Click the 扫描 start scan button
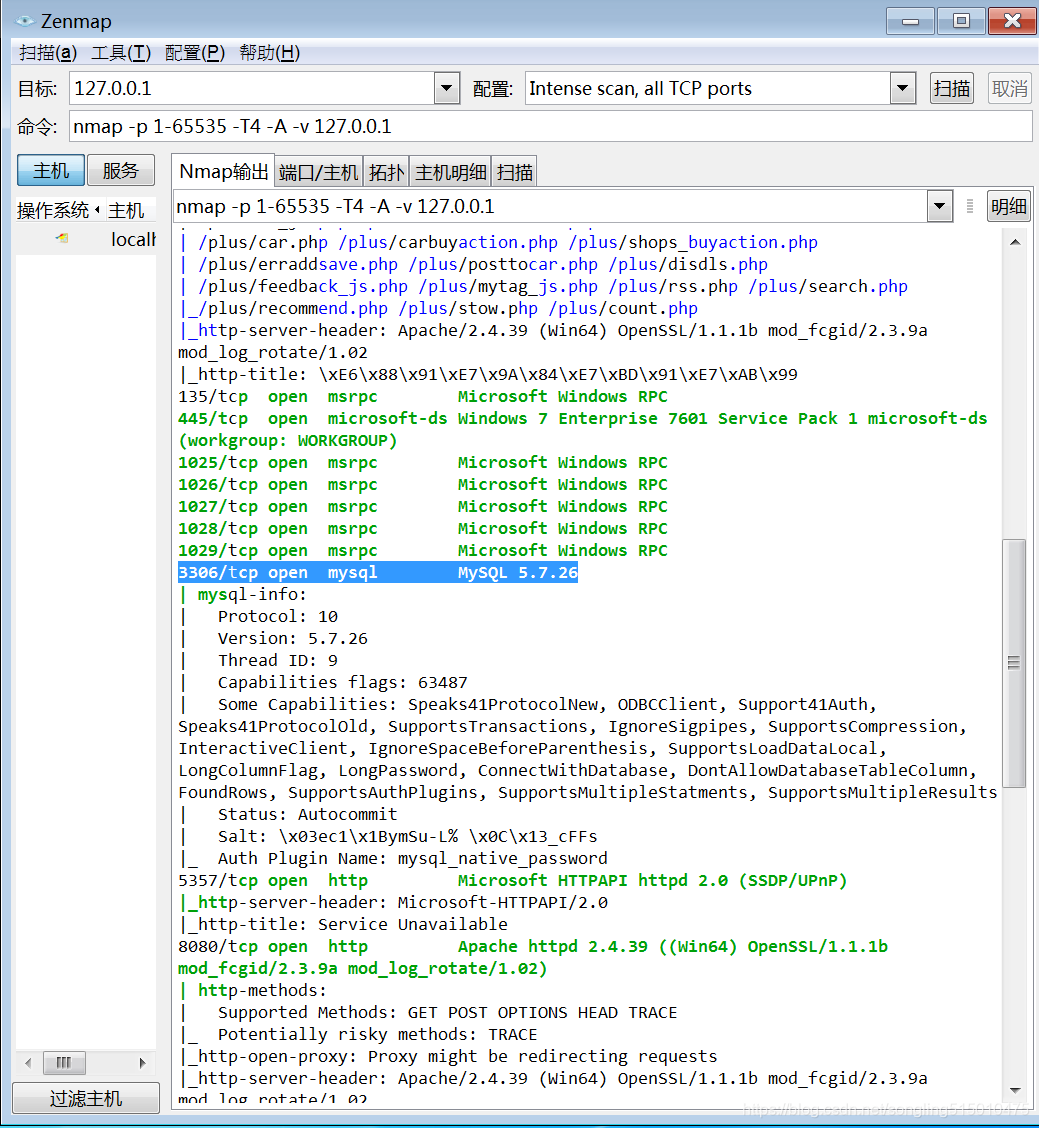The height and width of the screenshot is (1128, 1039). coord(951,88)
